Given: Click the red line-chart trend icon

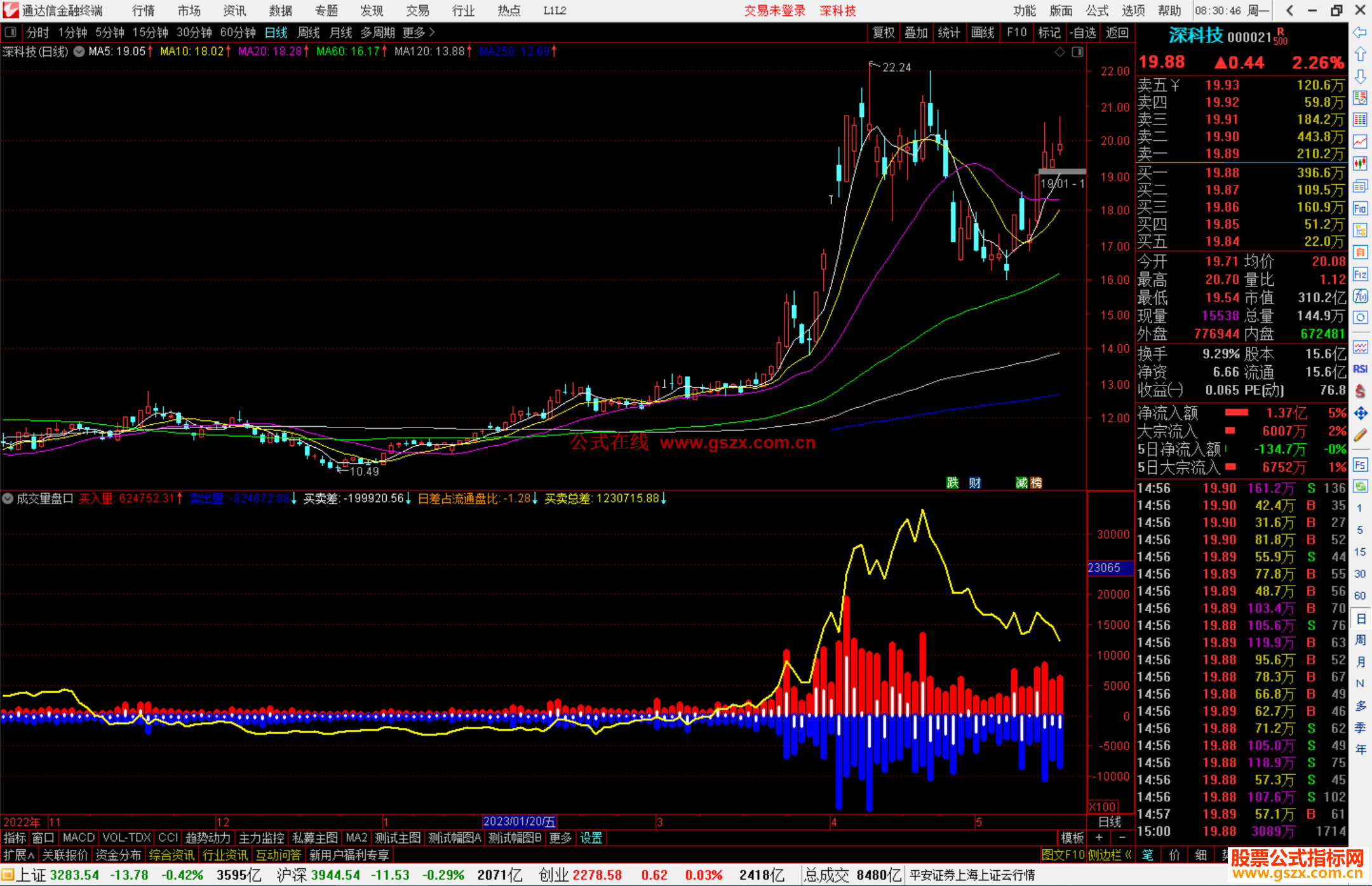Looking at the screenshot, I should [x=1360, y=141].
